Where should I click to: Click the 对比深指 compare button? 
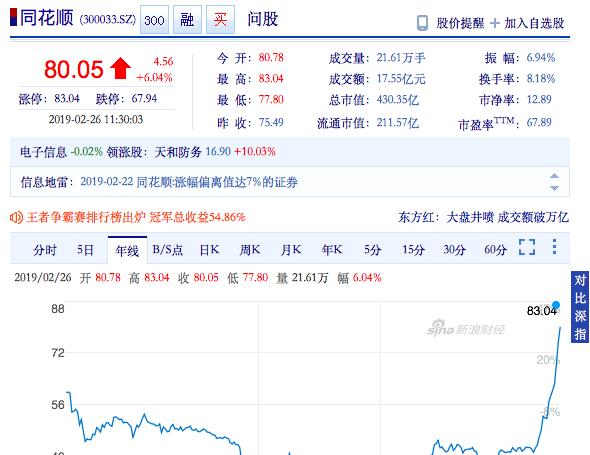coord(580,307)
